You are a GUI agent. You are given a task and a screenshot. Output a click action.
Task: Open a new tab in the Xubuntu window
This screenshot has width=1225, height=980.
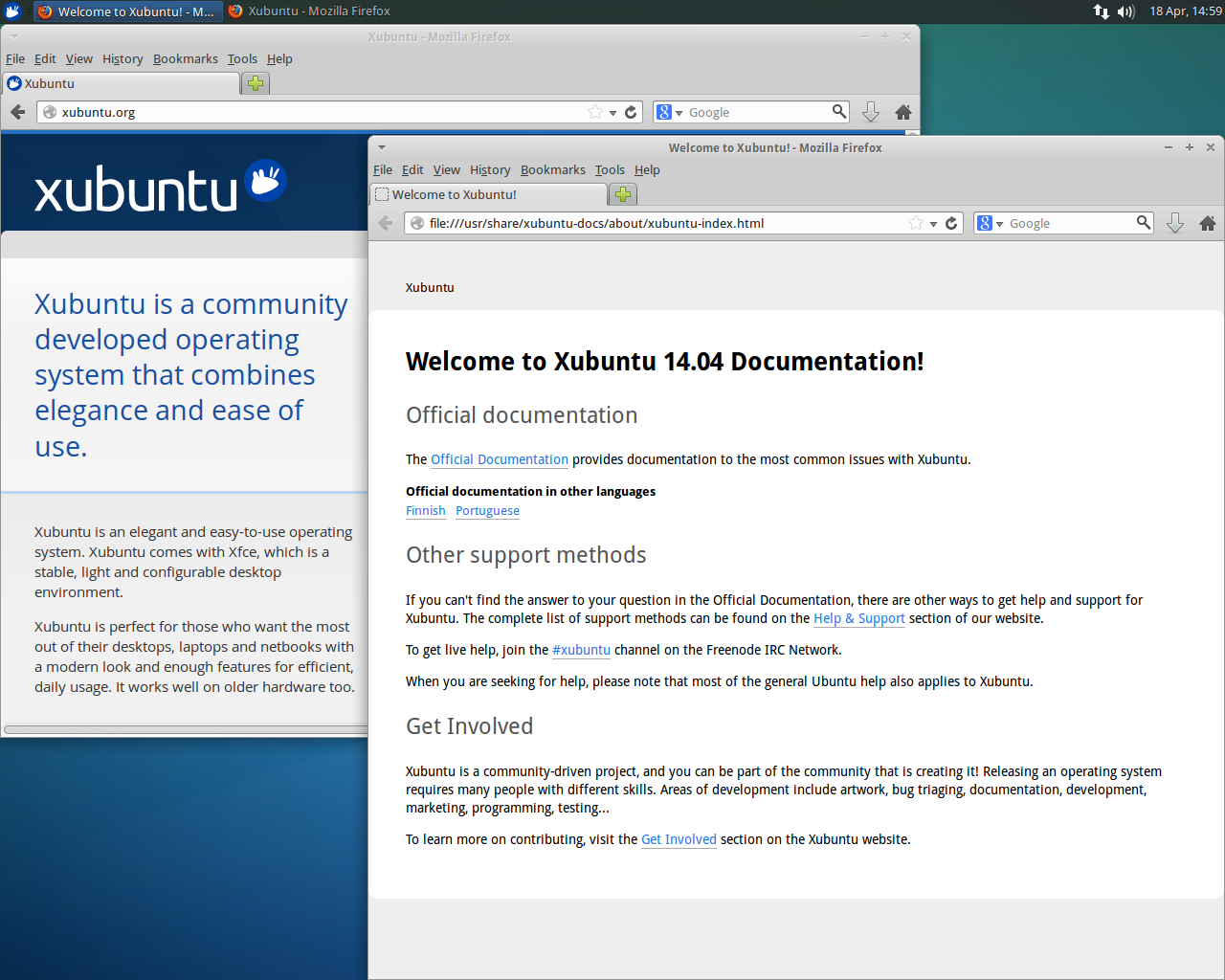tap(256, 83)
